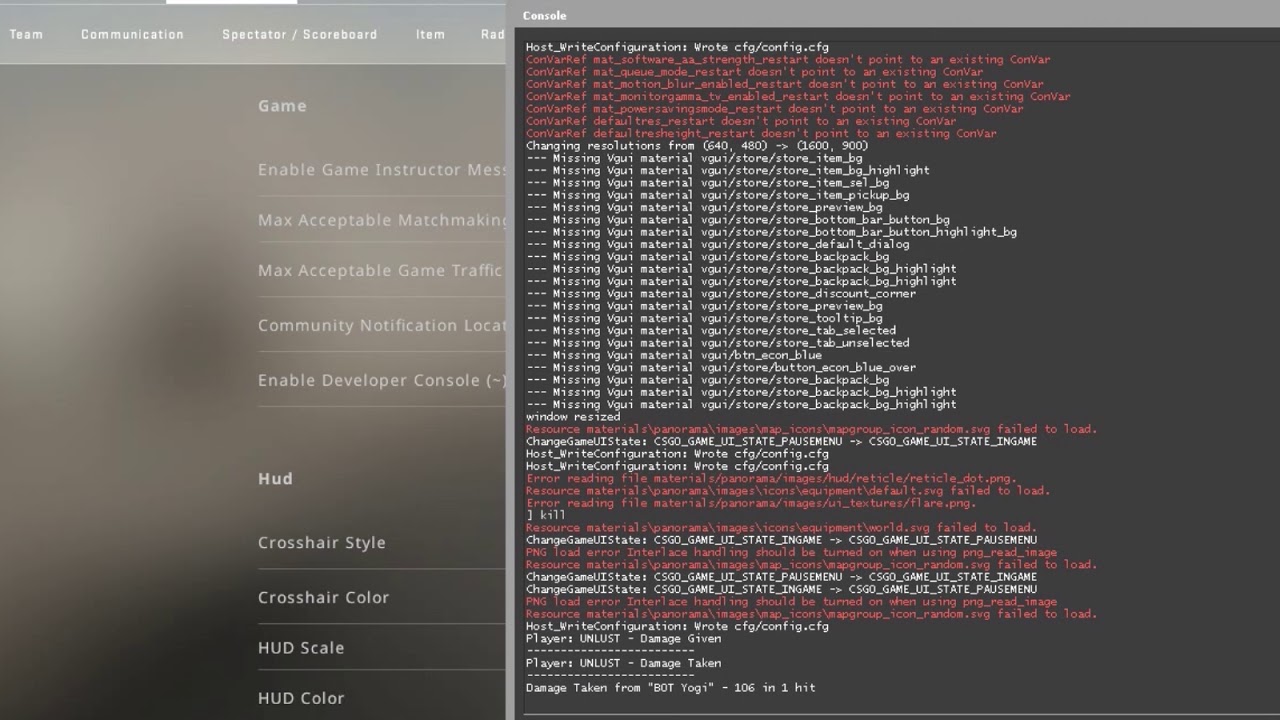Viewport: 1280px width, 720px height.
Task: Select the Max Acceptable Game Traffic setting
Action: 382,271
